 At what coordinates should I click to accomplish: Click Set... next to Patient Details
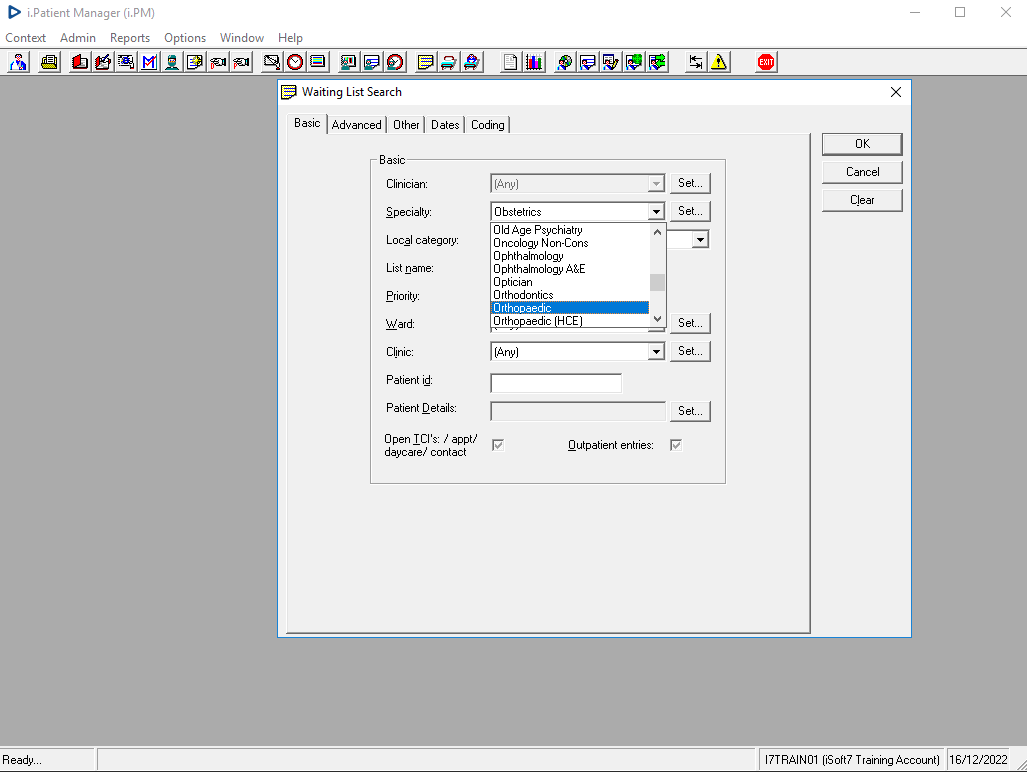point(690,411)
